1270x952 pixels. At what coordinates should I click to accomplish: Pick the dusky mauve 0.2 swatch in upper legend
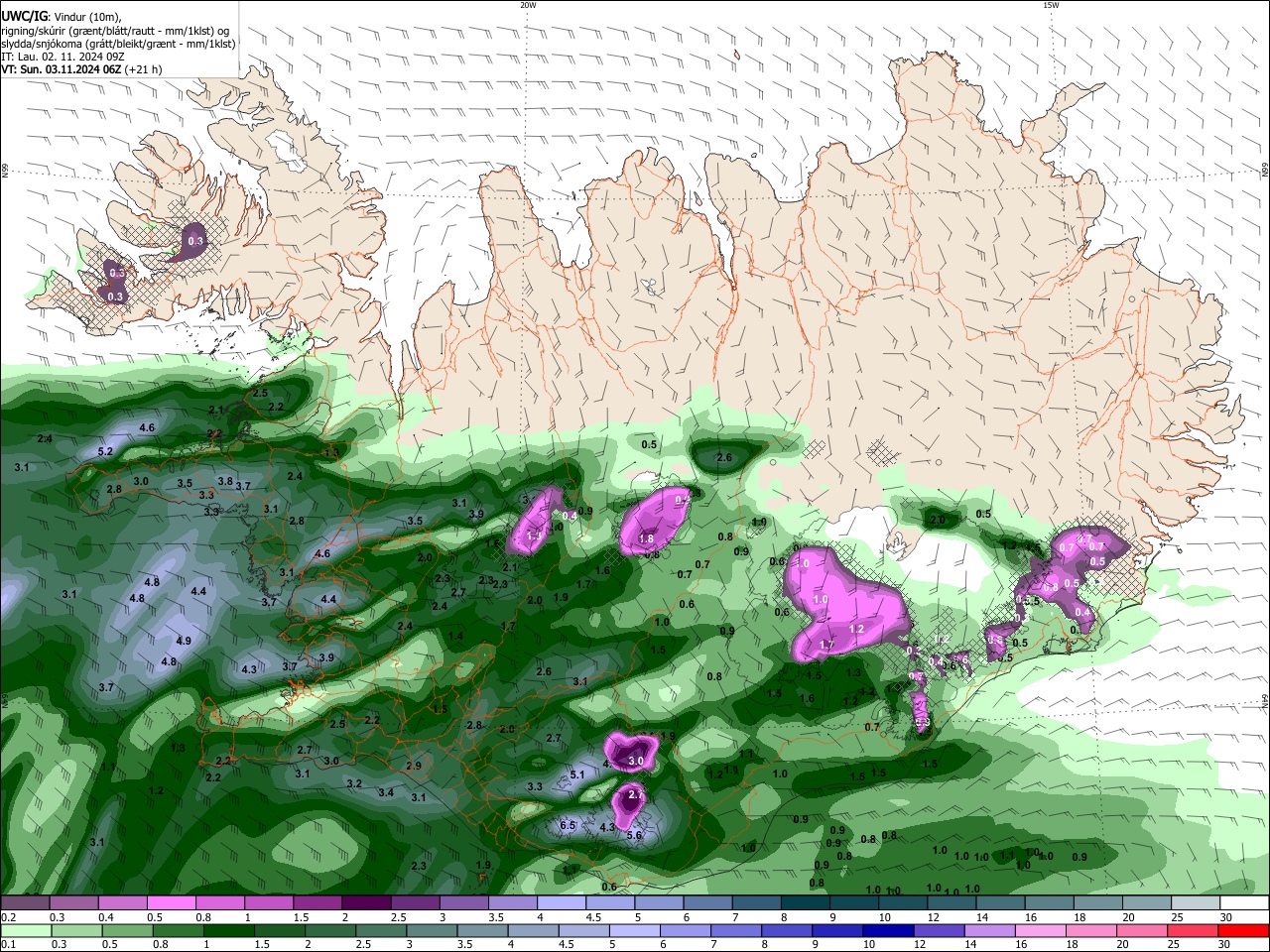[x=25, y=903]
